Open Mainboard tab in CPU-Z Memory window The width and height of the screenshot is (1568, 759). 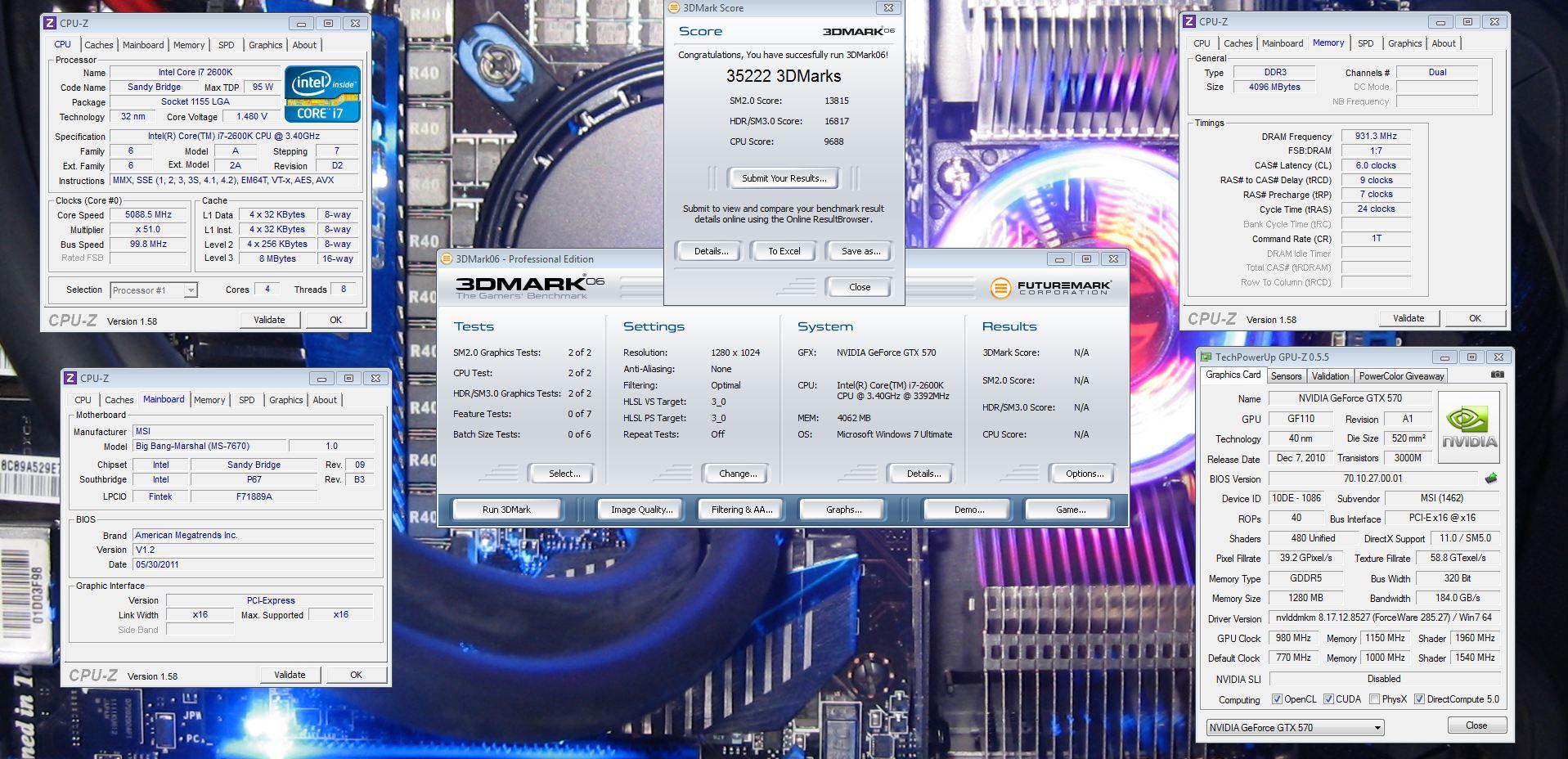[1282, 43]
